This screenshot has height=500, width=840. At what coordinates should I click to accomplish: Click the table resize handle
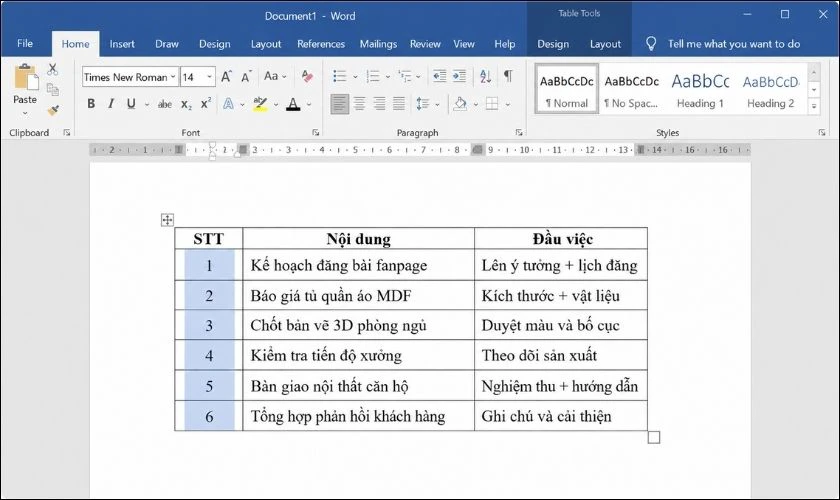click(654, 437)
